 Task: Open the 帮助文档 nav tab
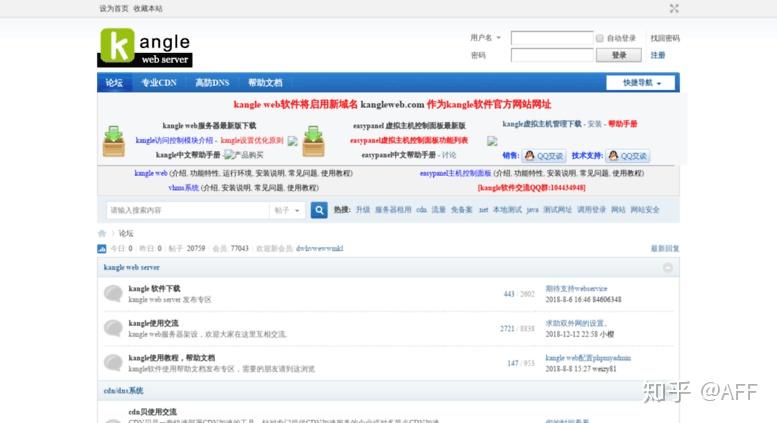point(265,83)
